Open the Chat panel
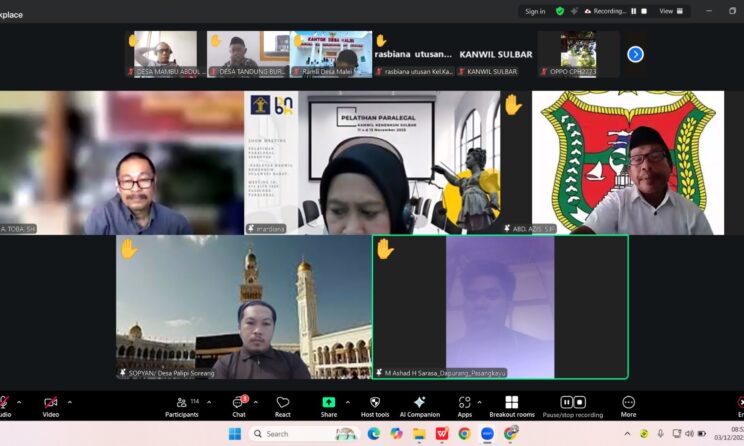 (x=239, y=404)
